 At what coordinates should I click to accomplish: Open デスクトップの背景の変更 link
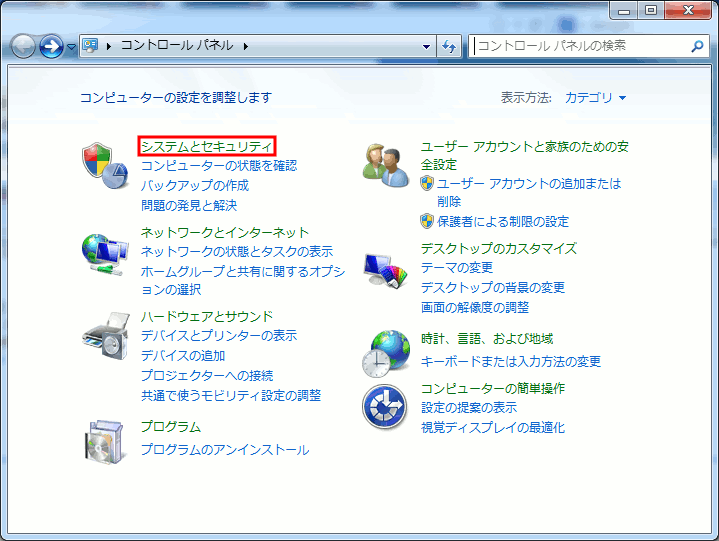coord(492,287)
